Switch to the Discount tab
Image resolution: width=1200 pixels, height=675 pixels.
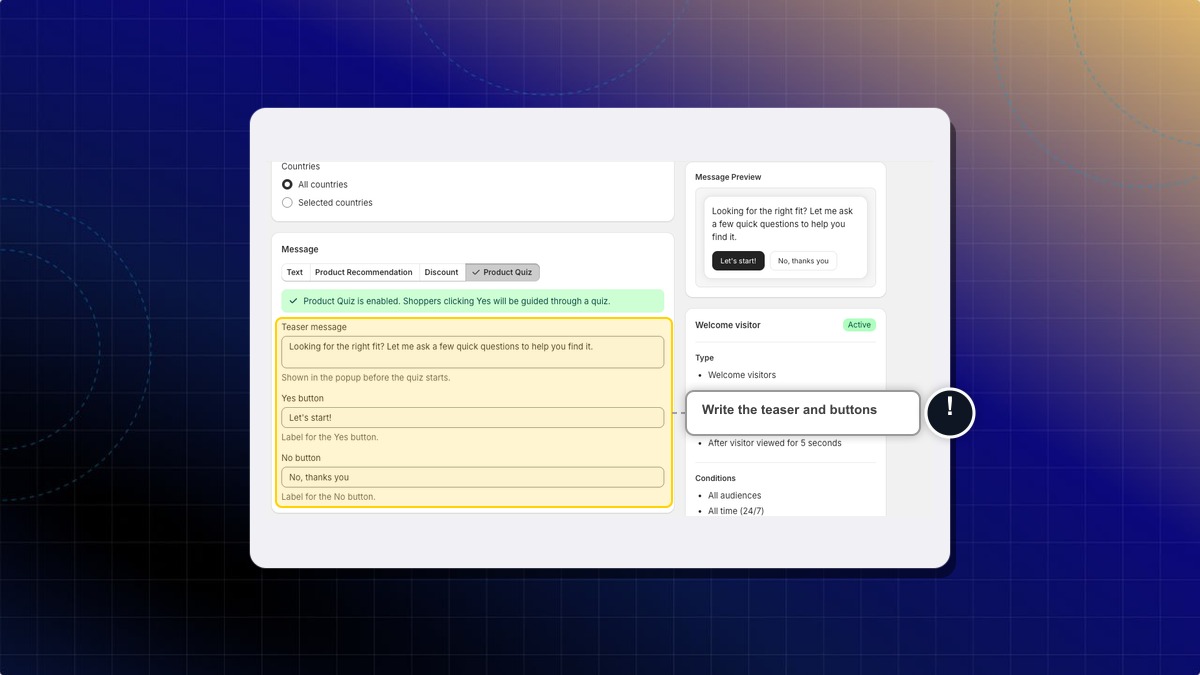tap(441, 272)
